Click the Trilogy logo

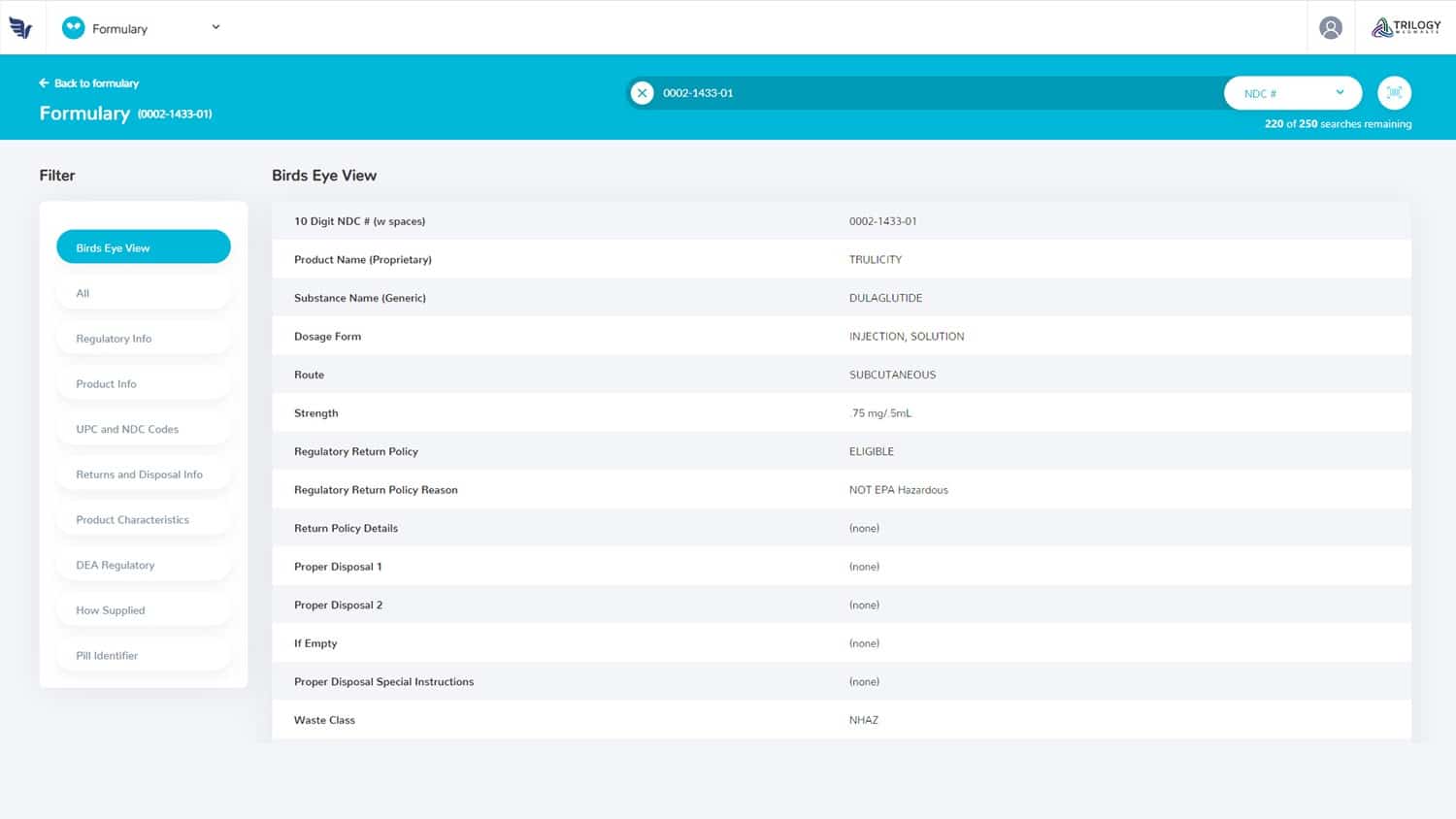[x=1406, y=27]
